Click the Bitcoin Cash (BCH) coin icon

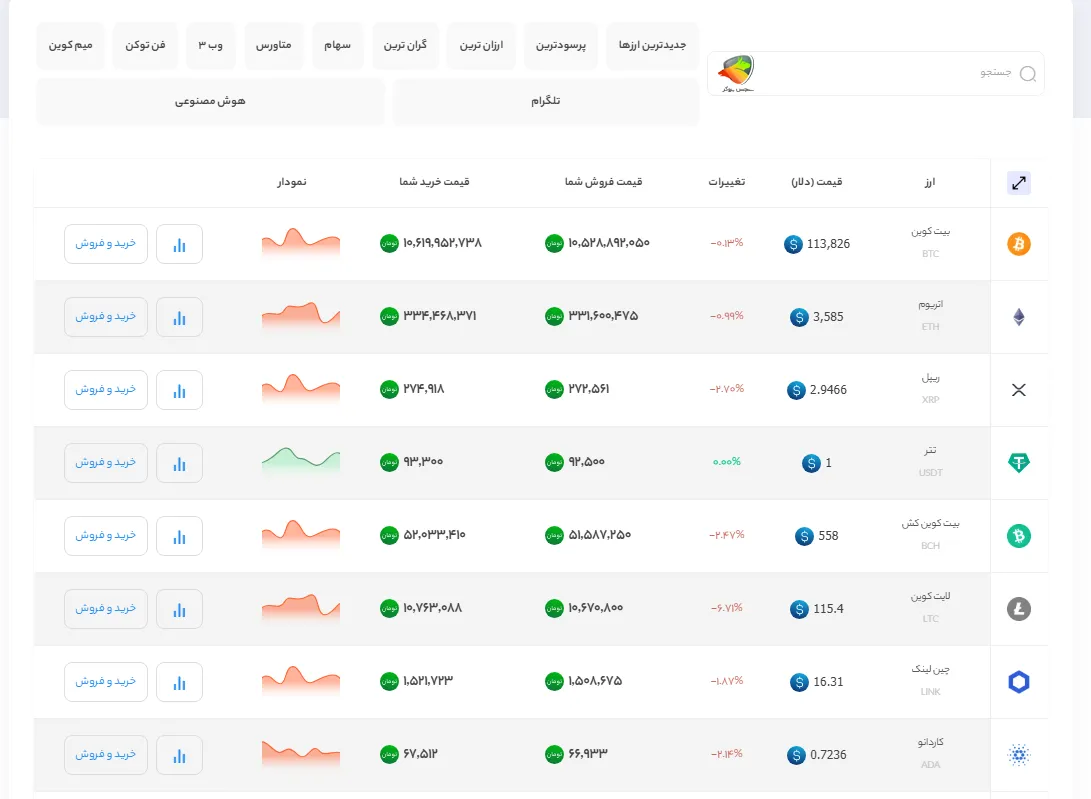pos(1018,536)
